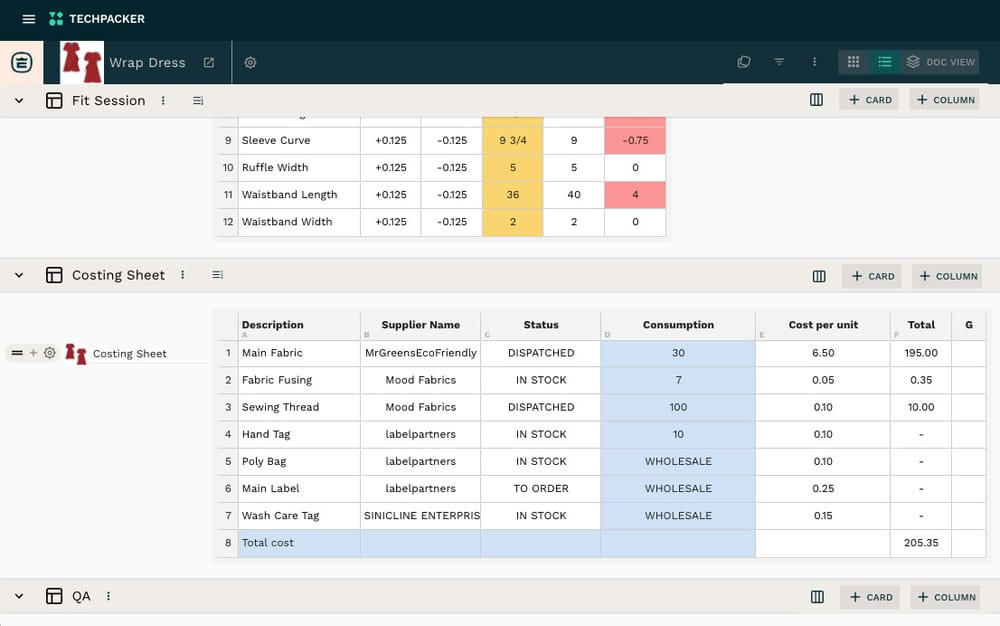Collapse the Costing Sheet section
Image resolution: width=1000 pixels, height=626 pixels.
pos(19,275)
